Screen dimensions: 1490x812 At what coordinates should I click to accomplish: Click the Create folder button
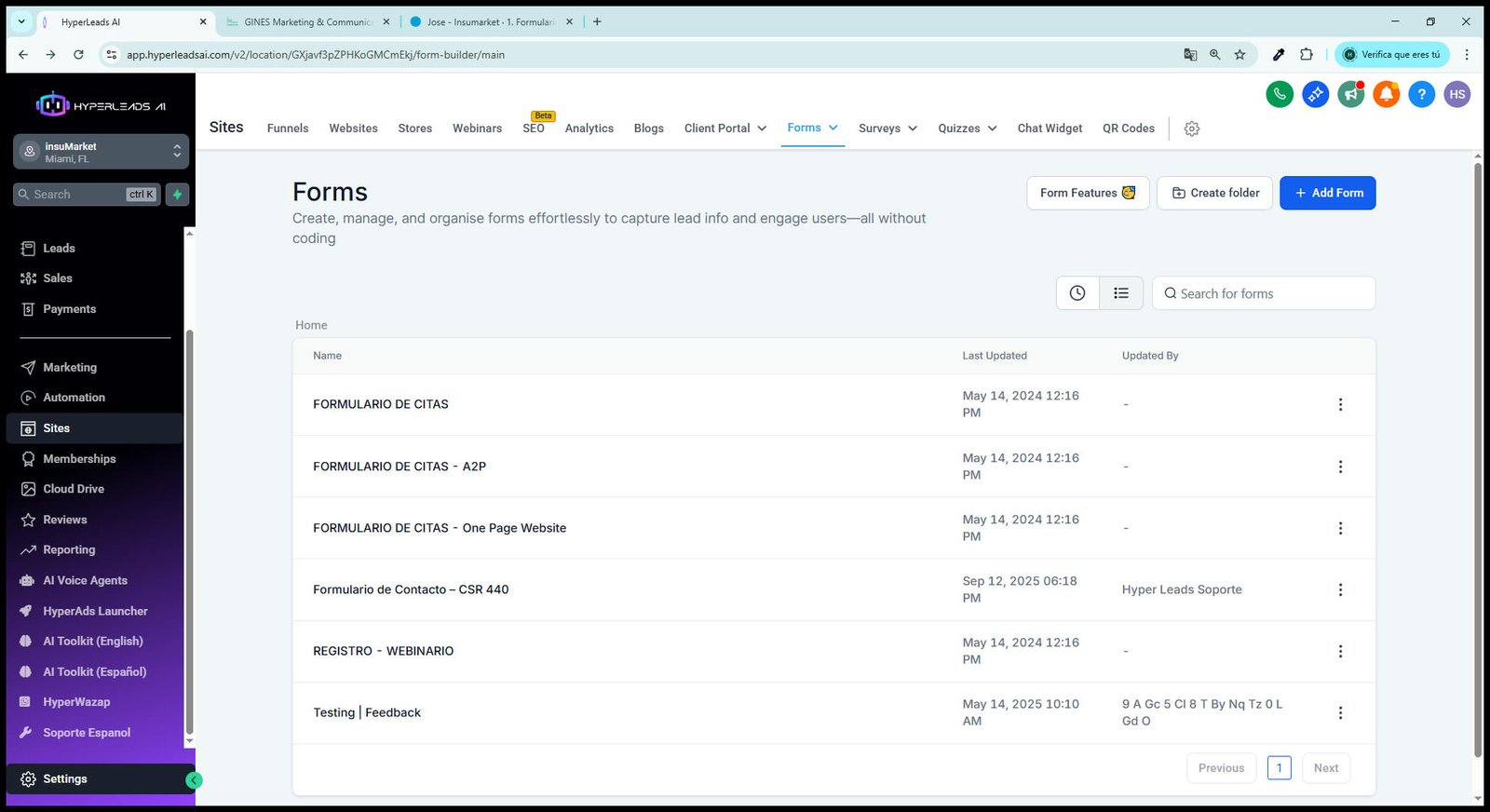(1214, 193)
